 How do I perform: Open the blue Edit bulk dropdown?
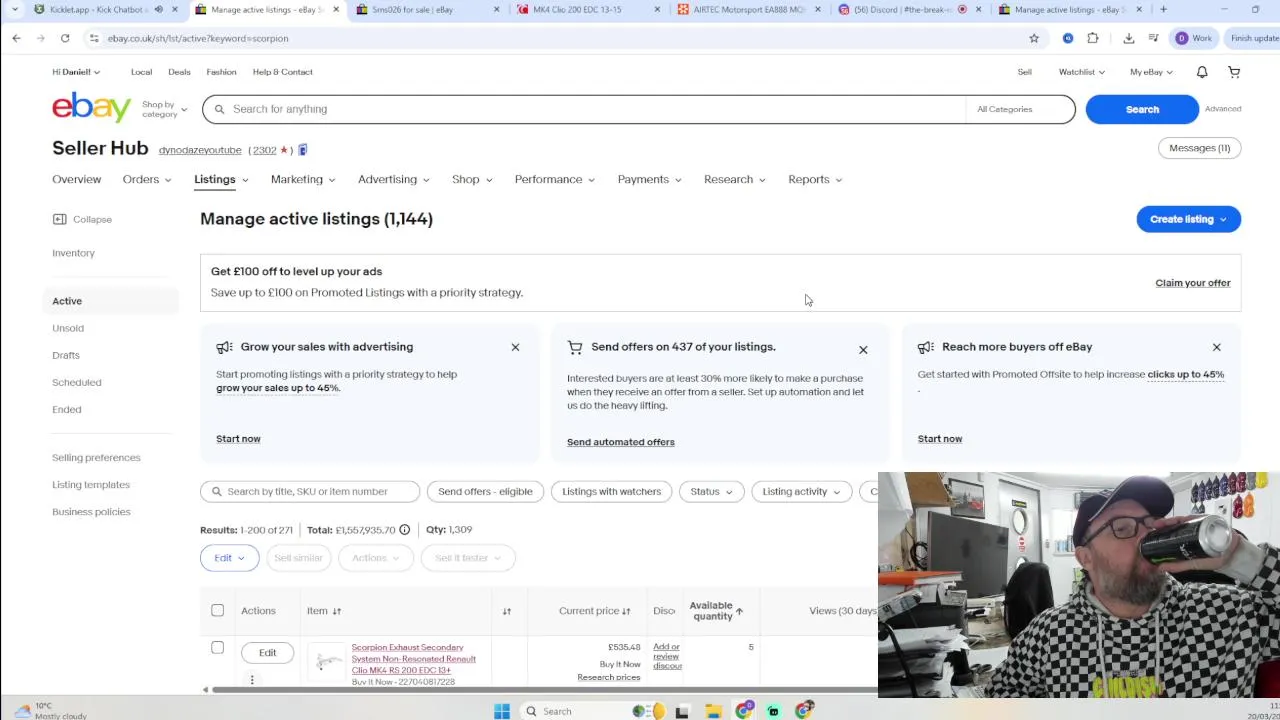pos(229,558)
